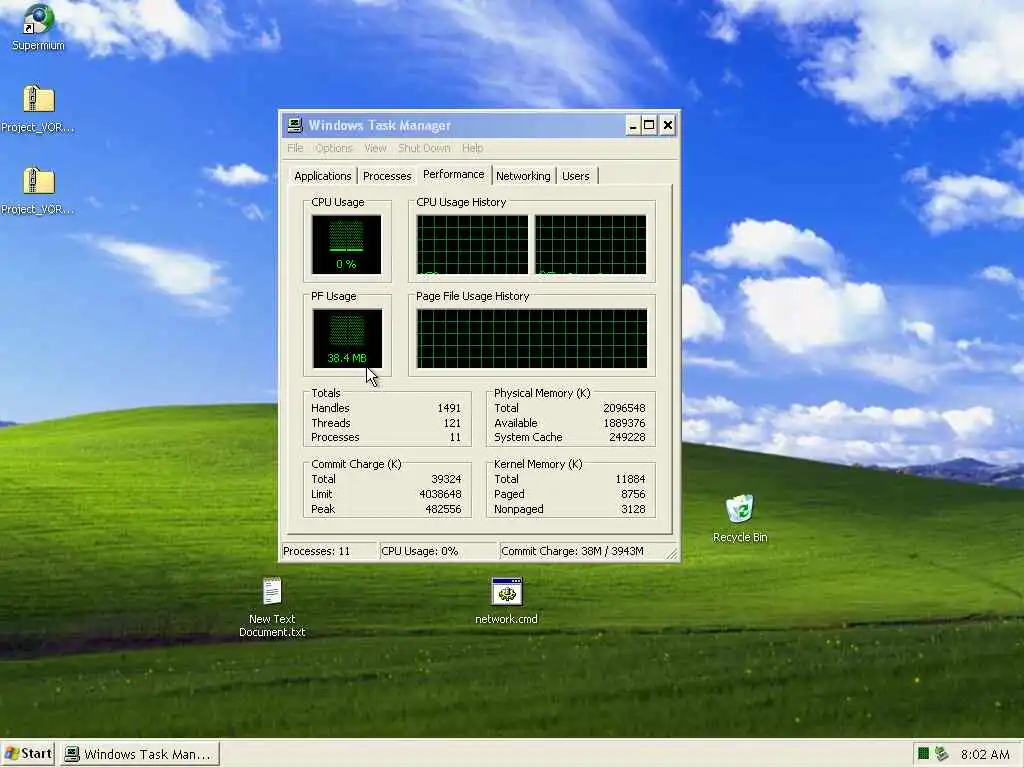This screenshot has height=768, width=1024.
Task: Click Kernel Memory Nonpaged 3128
Action: pyautogui.click(x=633, y=509)
